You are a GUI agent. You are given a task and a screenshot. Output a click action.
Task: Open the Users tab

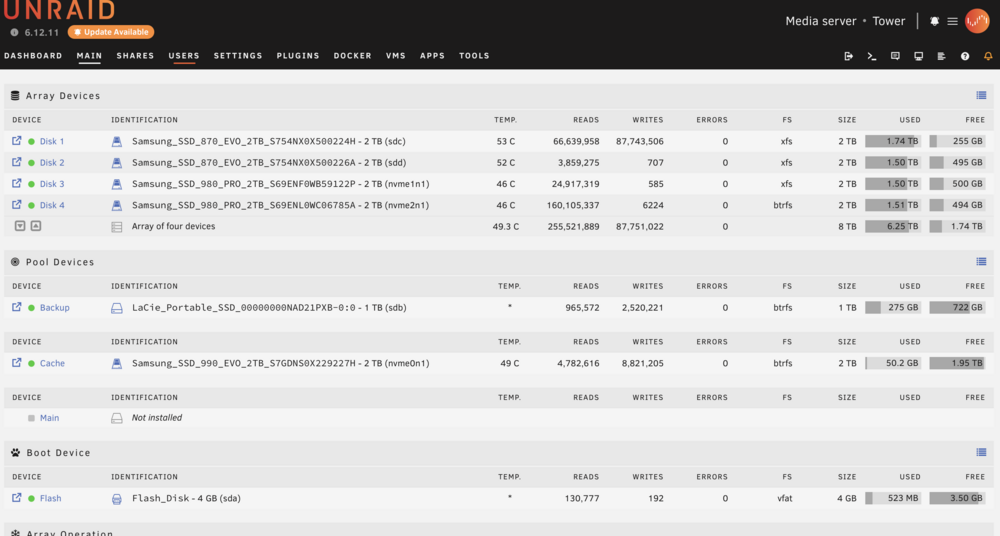184,56
